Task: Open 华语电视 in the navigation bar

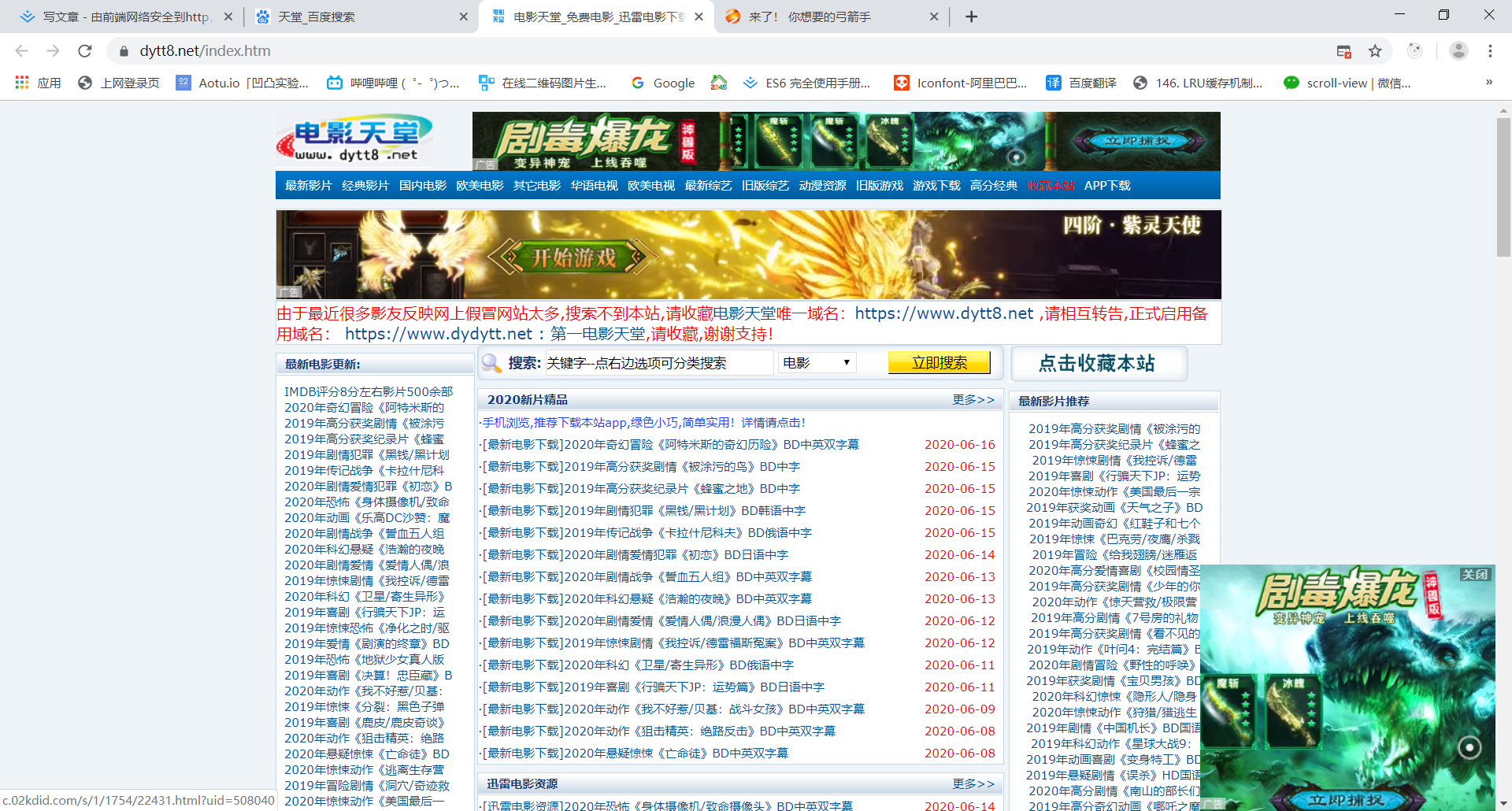Action: [x=594, y=185]
